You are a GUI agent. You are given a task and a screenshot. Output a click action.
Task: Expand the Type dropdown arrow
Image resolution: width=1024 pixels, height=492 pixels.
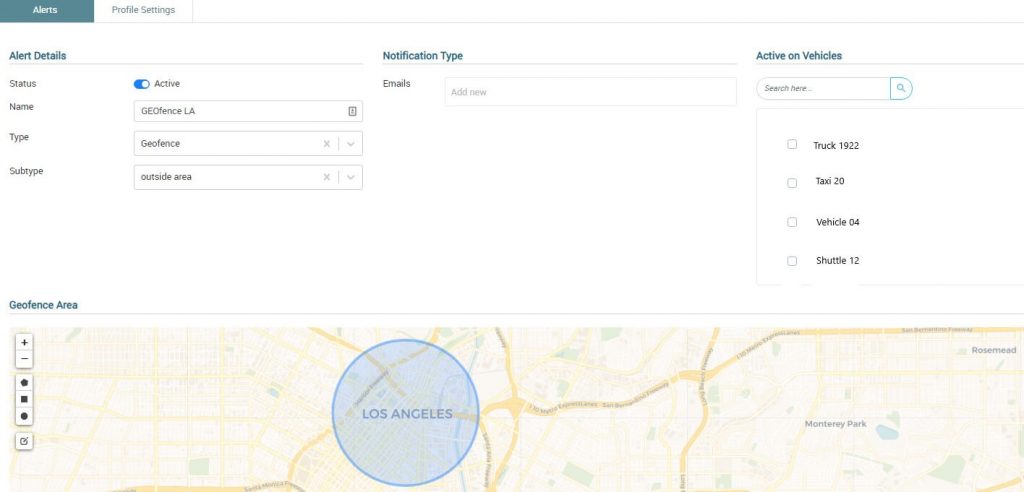pos(351,144)
